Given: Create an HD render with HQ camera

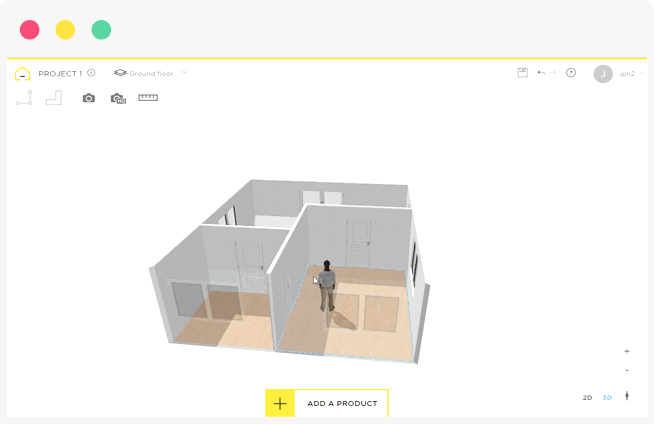Looking at the screenshot, I should coord(118,98).
